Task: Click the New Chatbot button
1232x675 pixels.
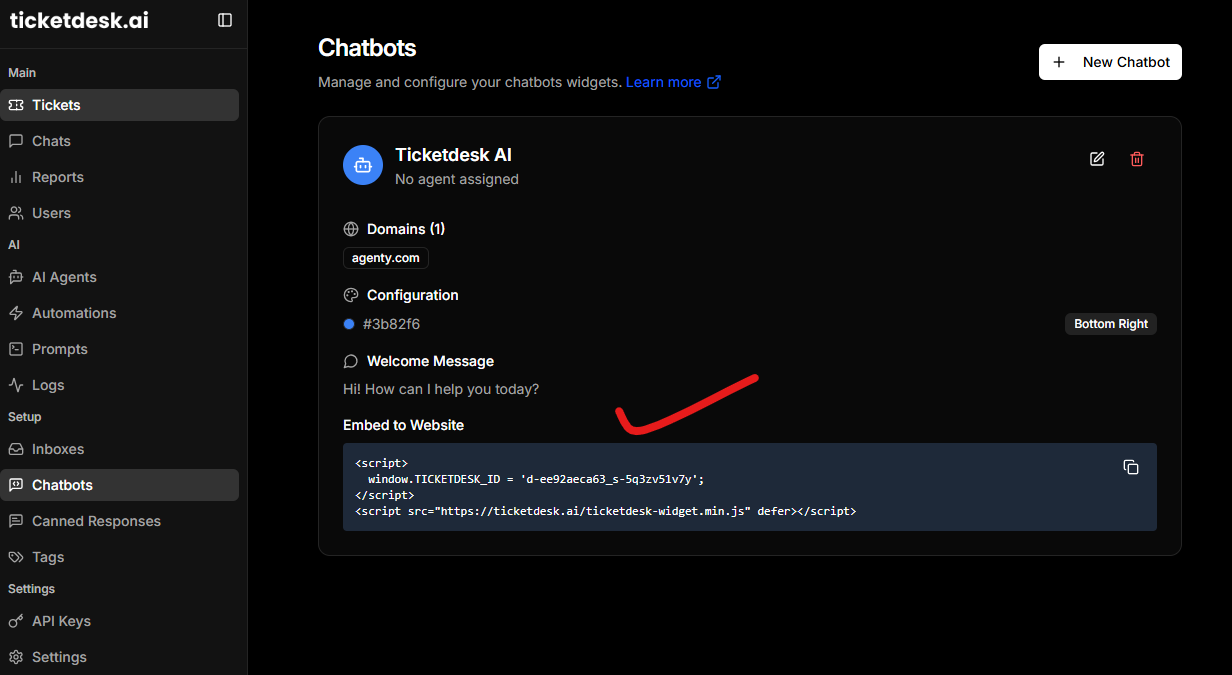Action: 1110,62
